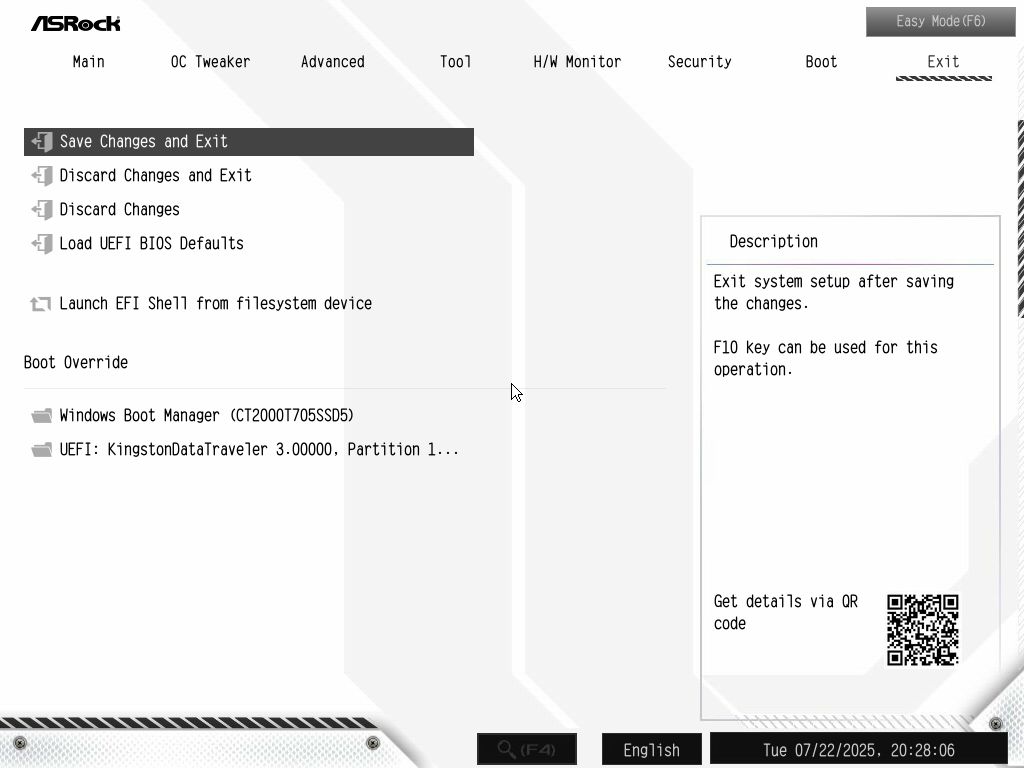Click the exit-door icon beside Discard Changes
Image resolution: width=1024 pixels, height=768 pixels.
42,210
